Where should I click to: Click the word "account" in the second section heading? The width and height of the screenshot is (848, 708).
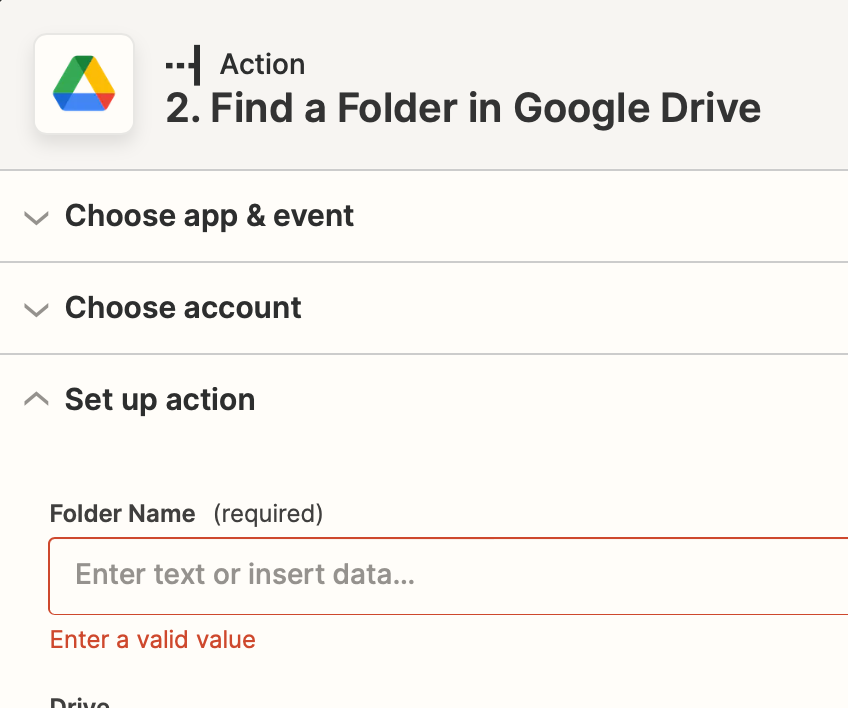[243, 308]
